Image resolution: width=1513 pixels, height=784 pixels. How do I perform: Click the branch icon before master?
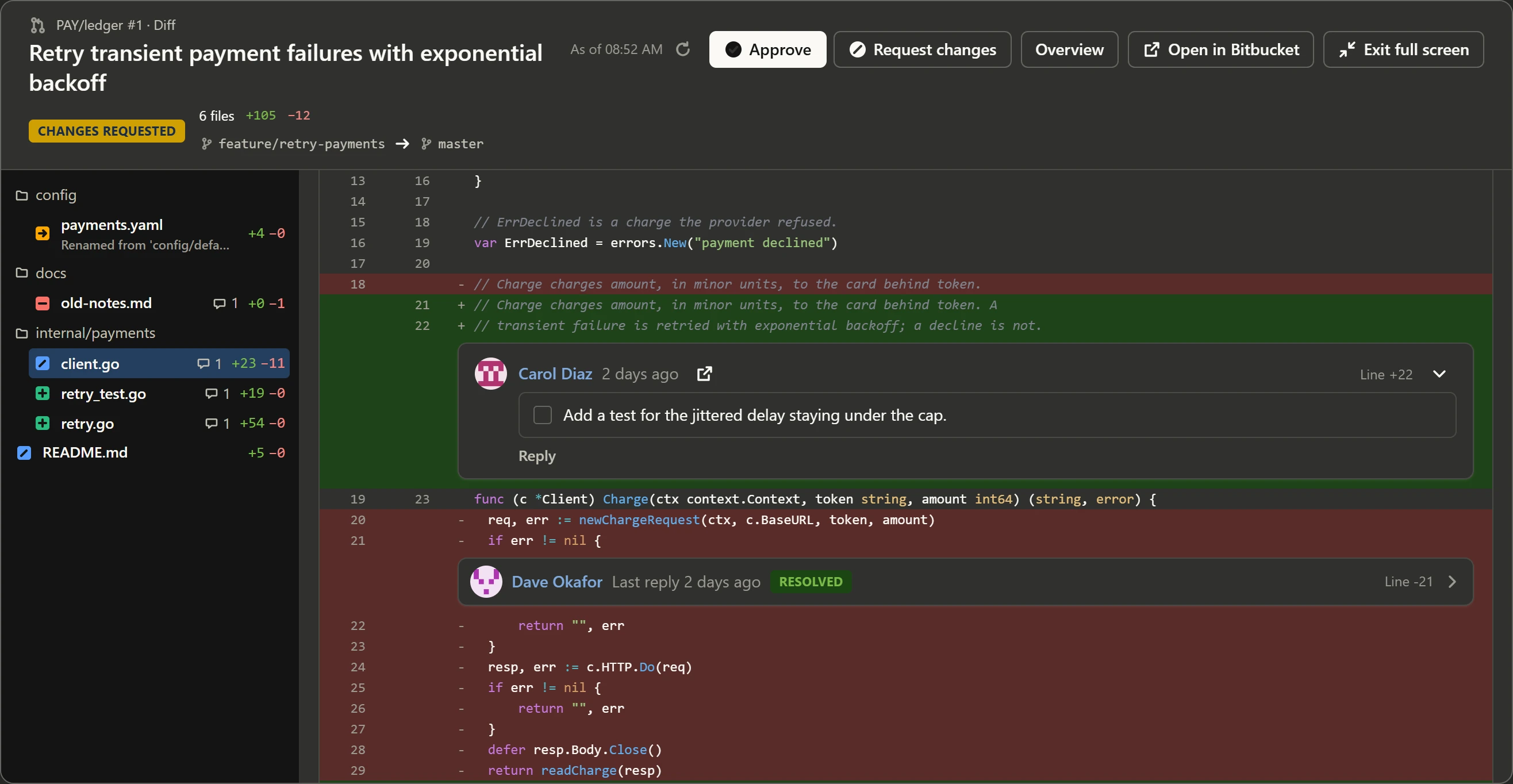coord(426,144)
